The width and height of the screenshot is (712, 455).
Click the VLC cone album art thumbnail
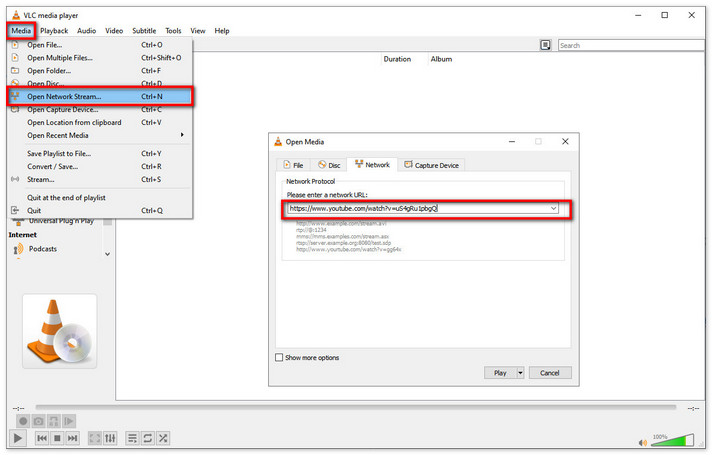(60, 331)
